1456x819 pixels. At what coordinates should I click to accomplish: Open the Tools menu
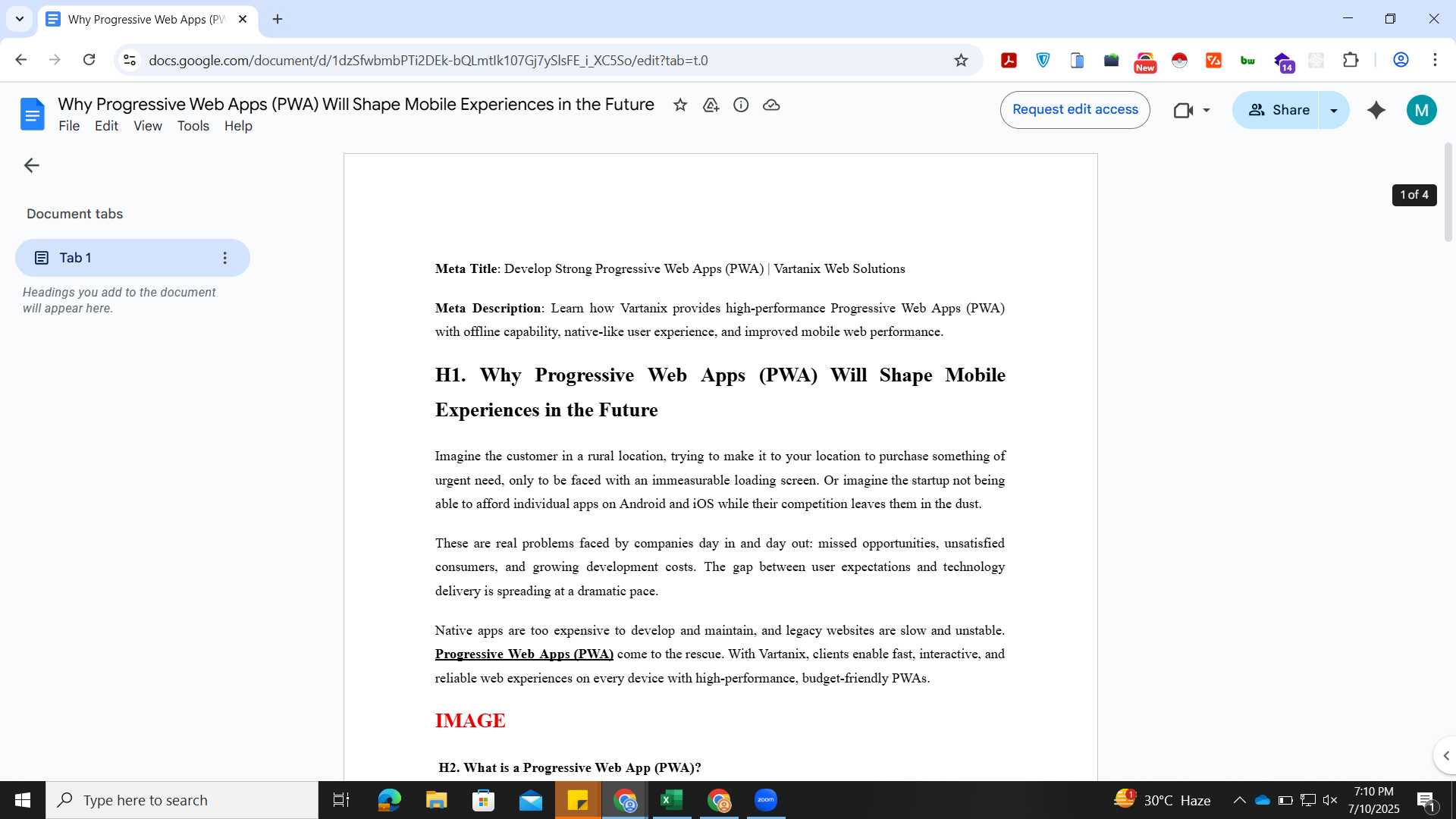tap(193, 127)
